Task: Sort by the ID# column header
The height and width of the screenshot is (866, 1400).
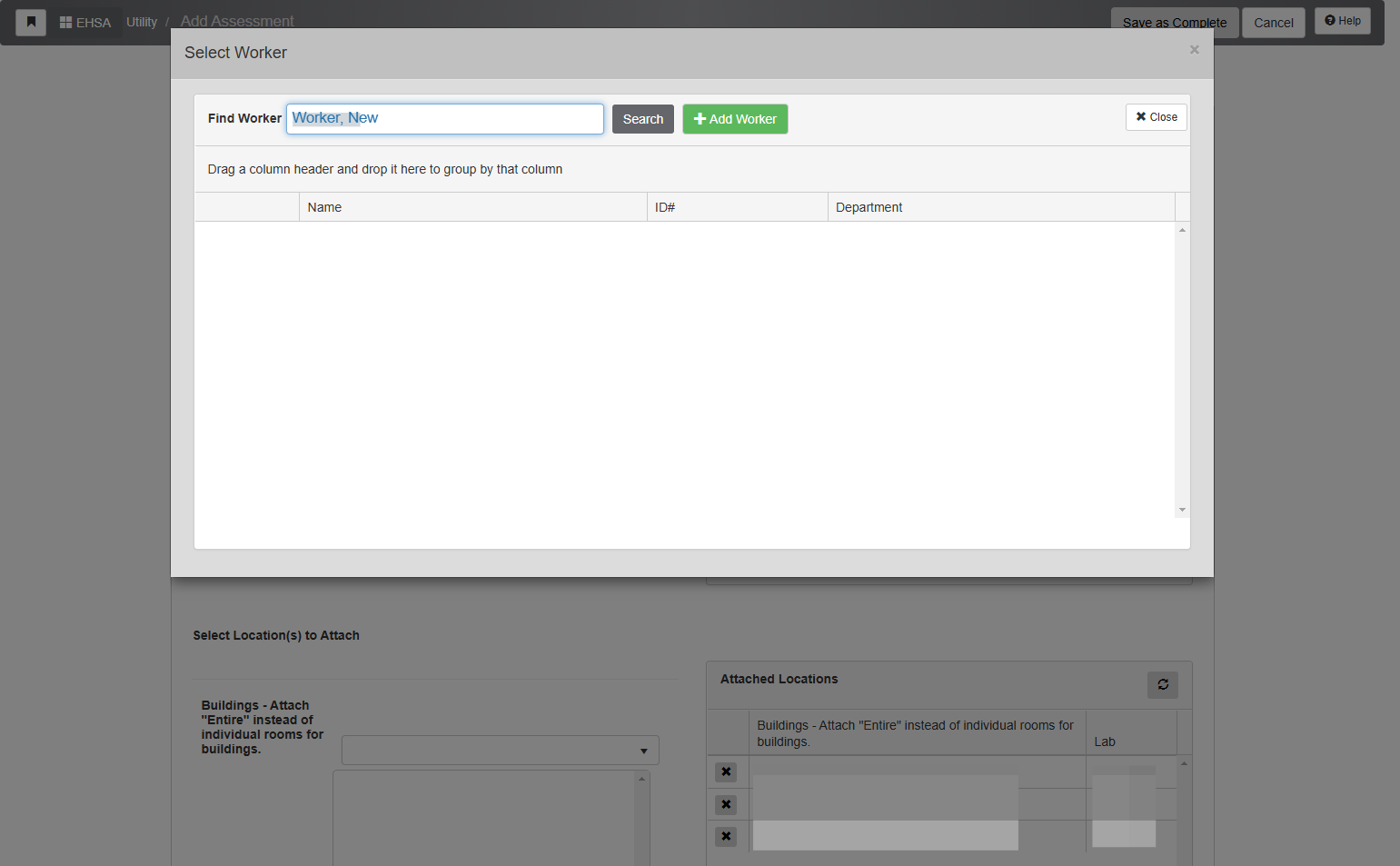Action: click(x=737, y=207)
